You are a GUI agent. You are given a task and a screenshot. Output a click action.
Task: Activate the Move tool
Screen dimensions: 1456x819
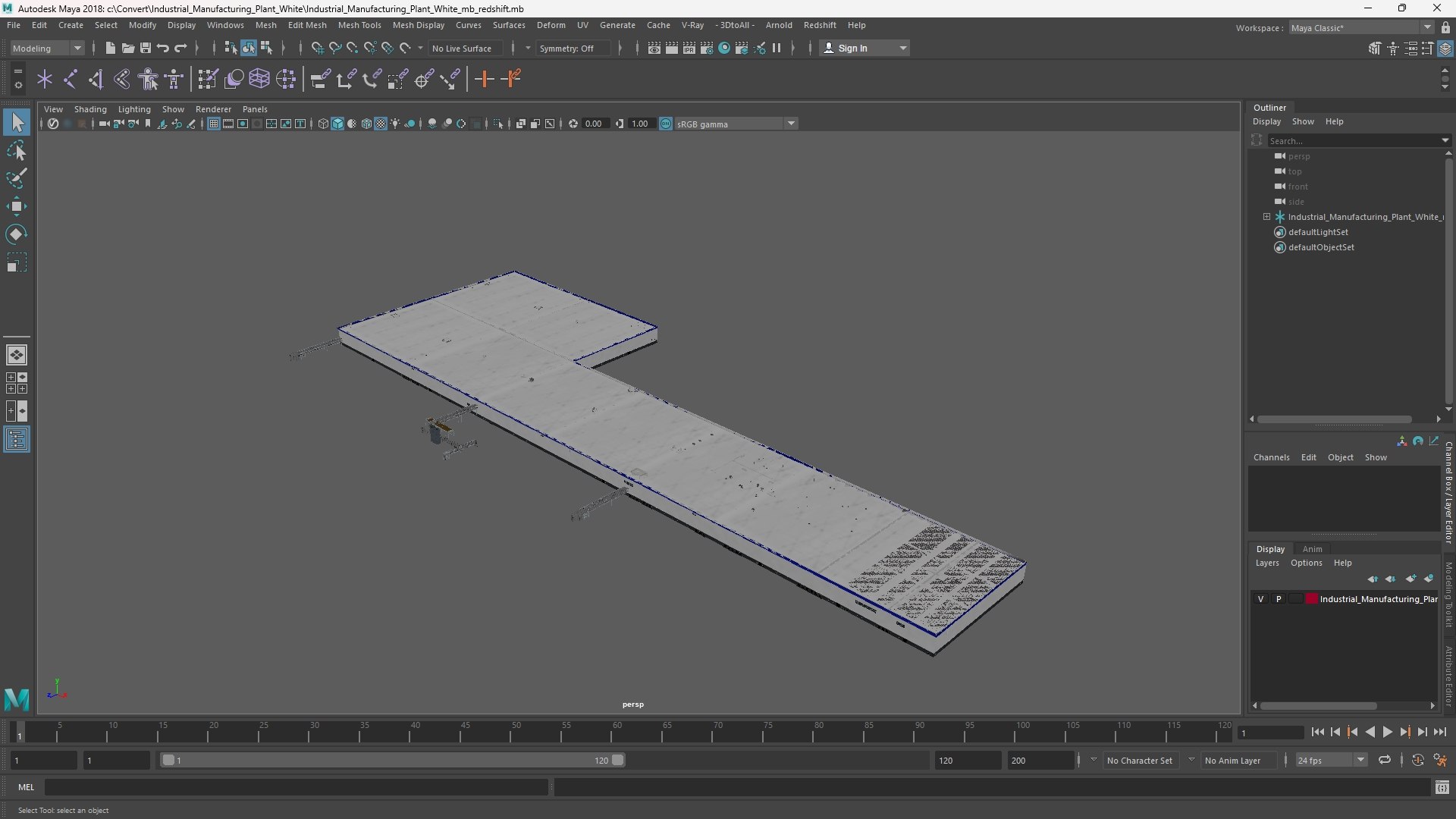(x=17, y=206)
